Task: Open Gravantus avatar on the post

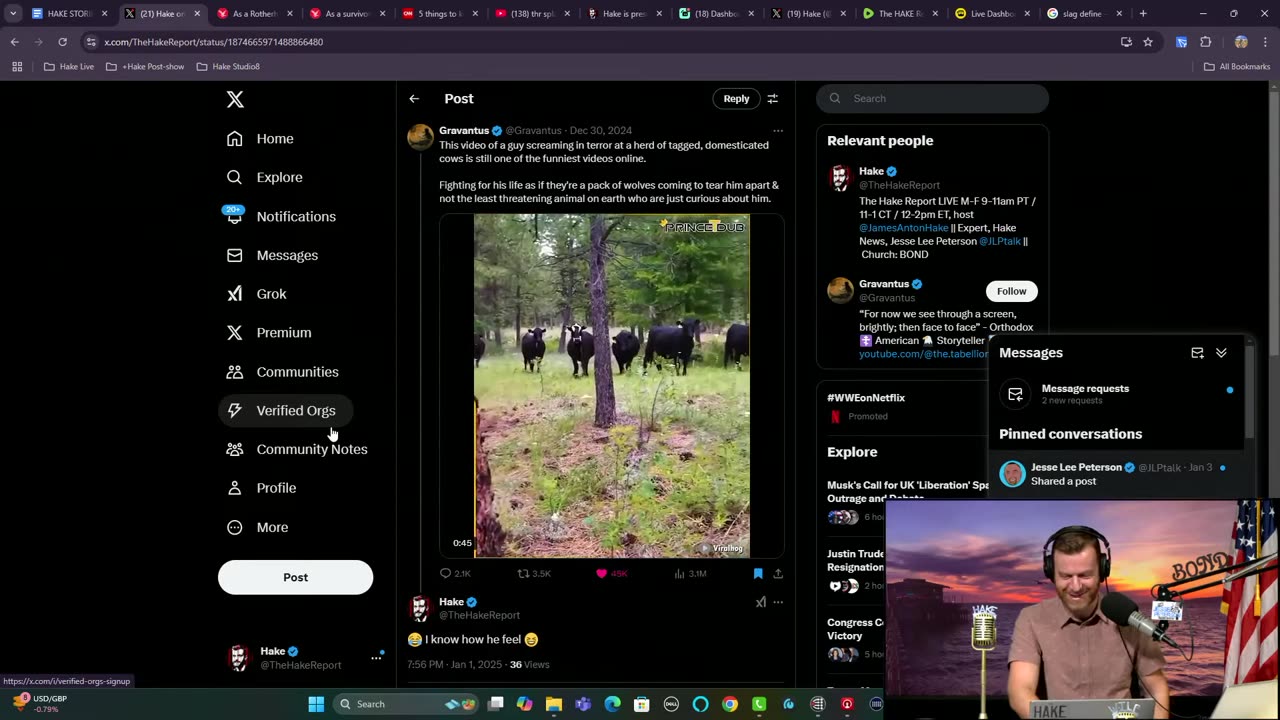Action: coord(420,137)
